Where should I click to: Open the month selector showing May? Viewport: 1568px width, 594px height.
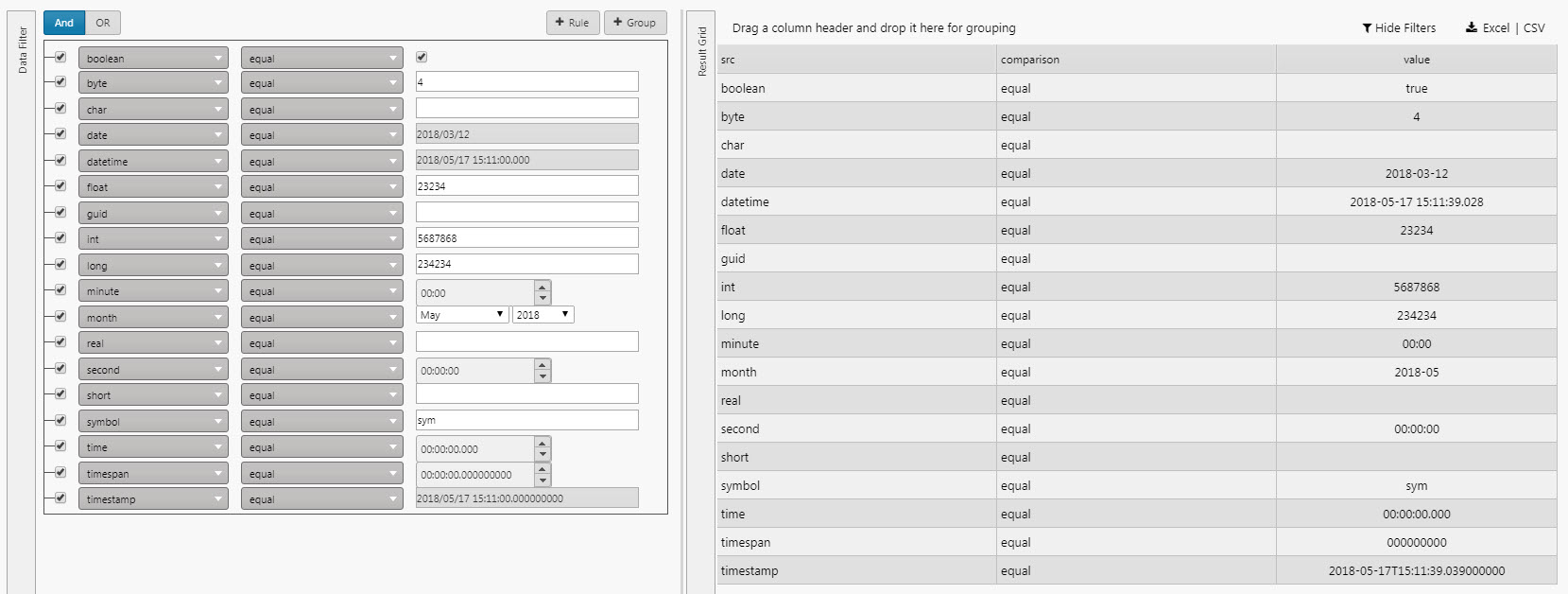[x=462, y=315]
